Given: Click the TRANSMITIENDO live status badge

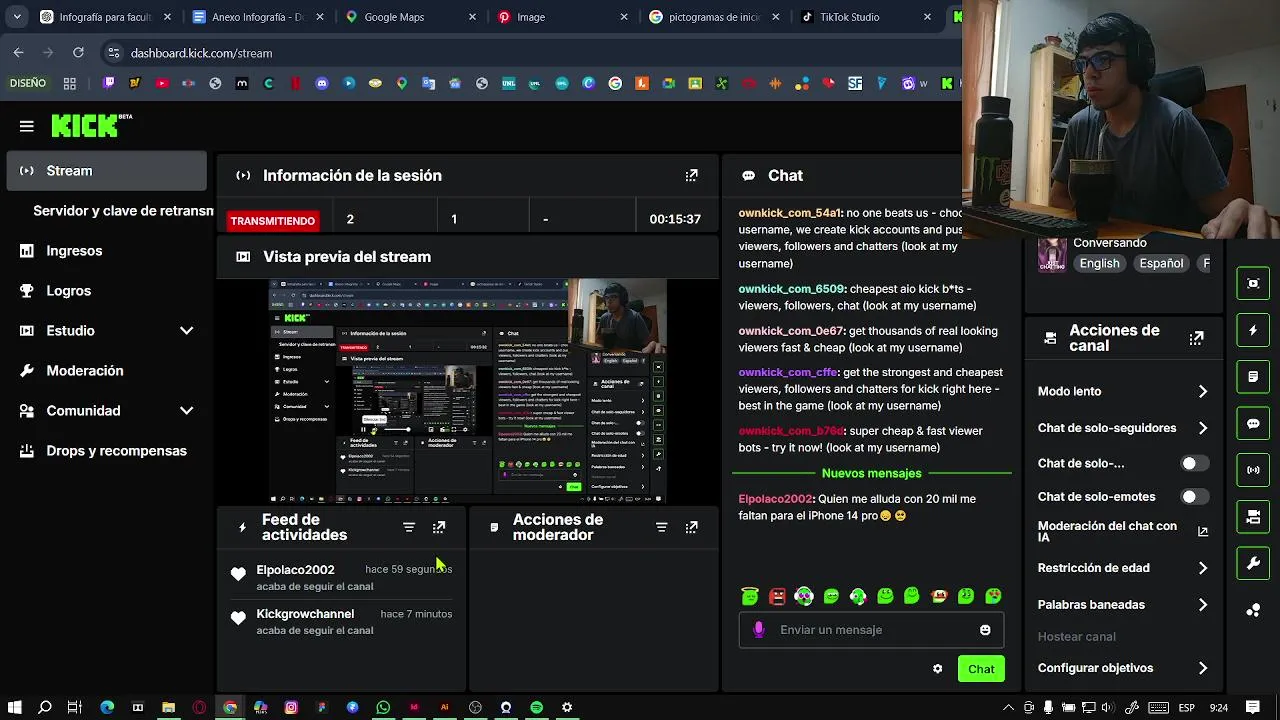Looking at the screenshot, I should [x=272, y=220].
